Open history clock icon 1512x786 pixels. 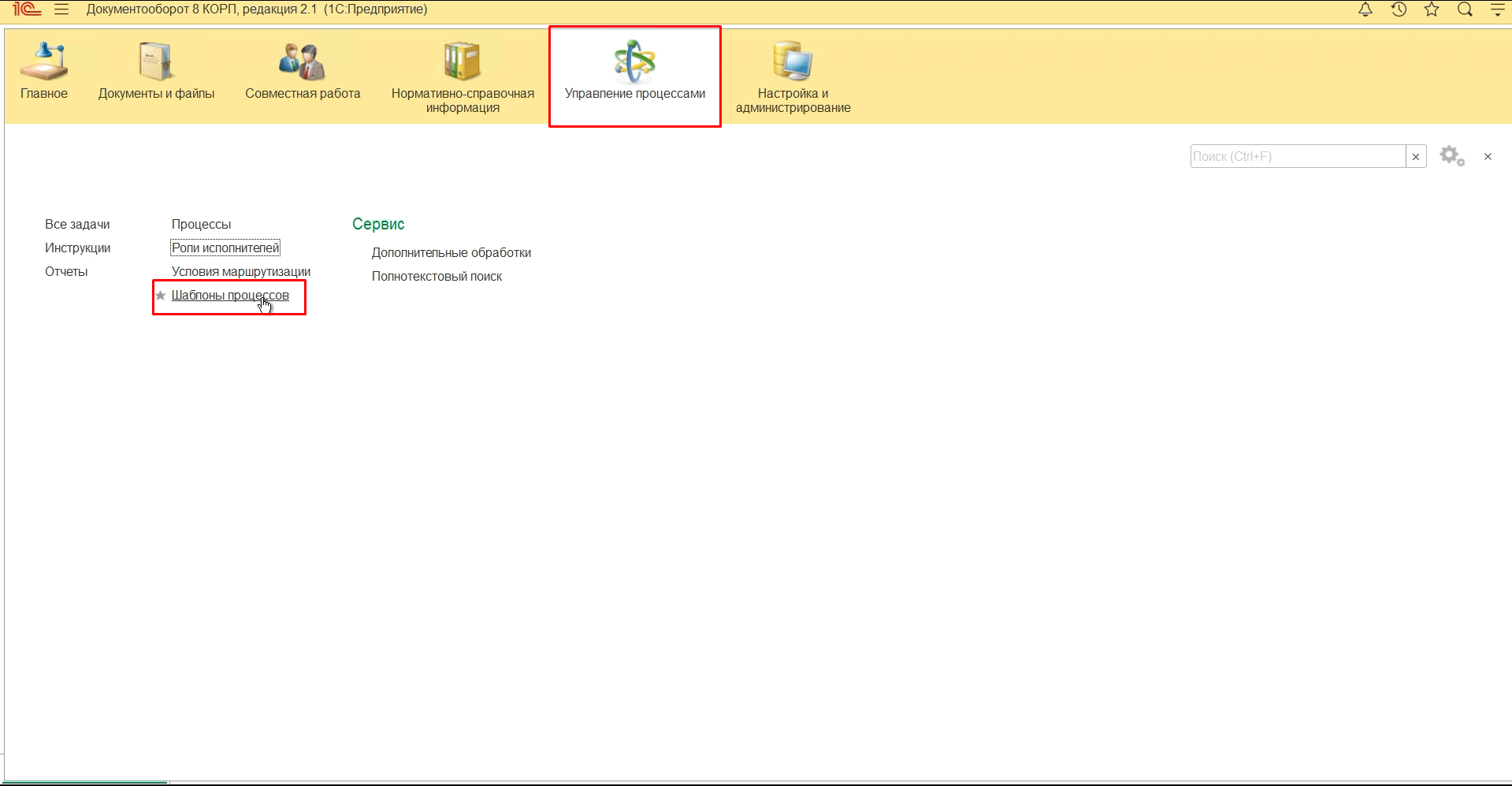point(1399,9)
